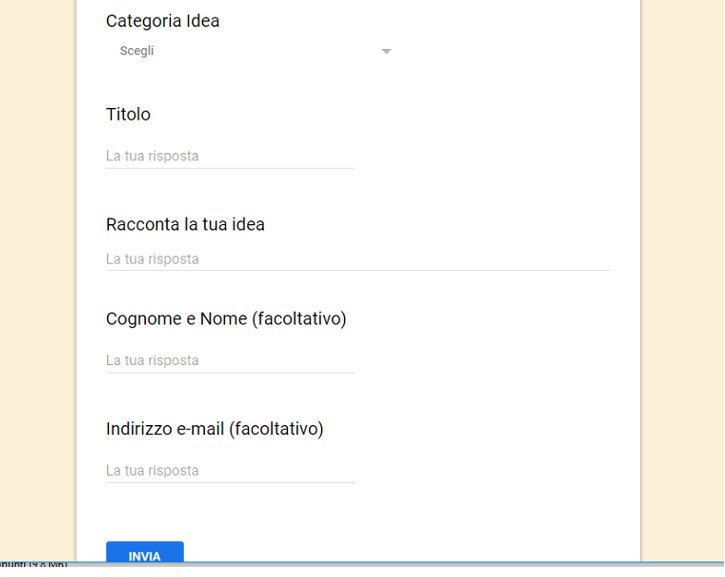Click the 'Racconta la tua idea' answer field

click(357, 259)
